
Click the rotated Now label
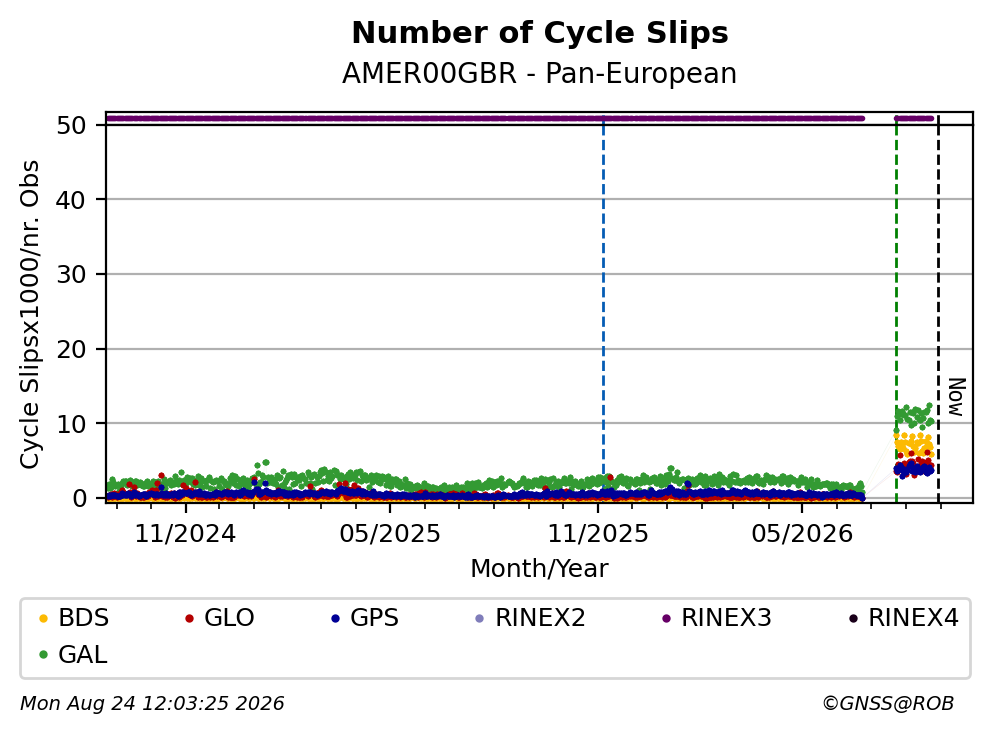[956, 397]
